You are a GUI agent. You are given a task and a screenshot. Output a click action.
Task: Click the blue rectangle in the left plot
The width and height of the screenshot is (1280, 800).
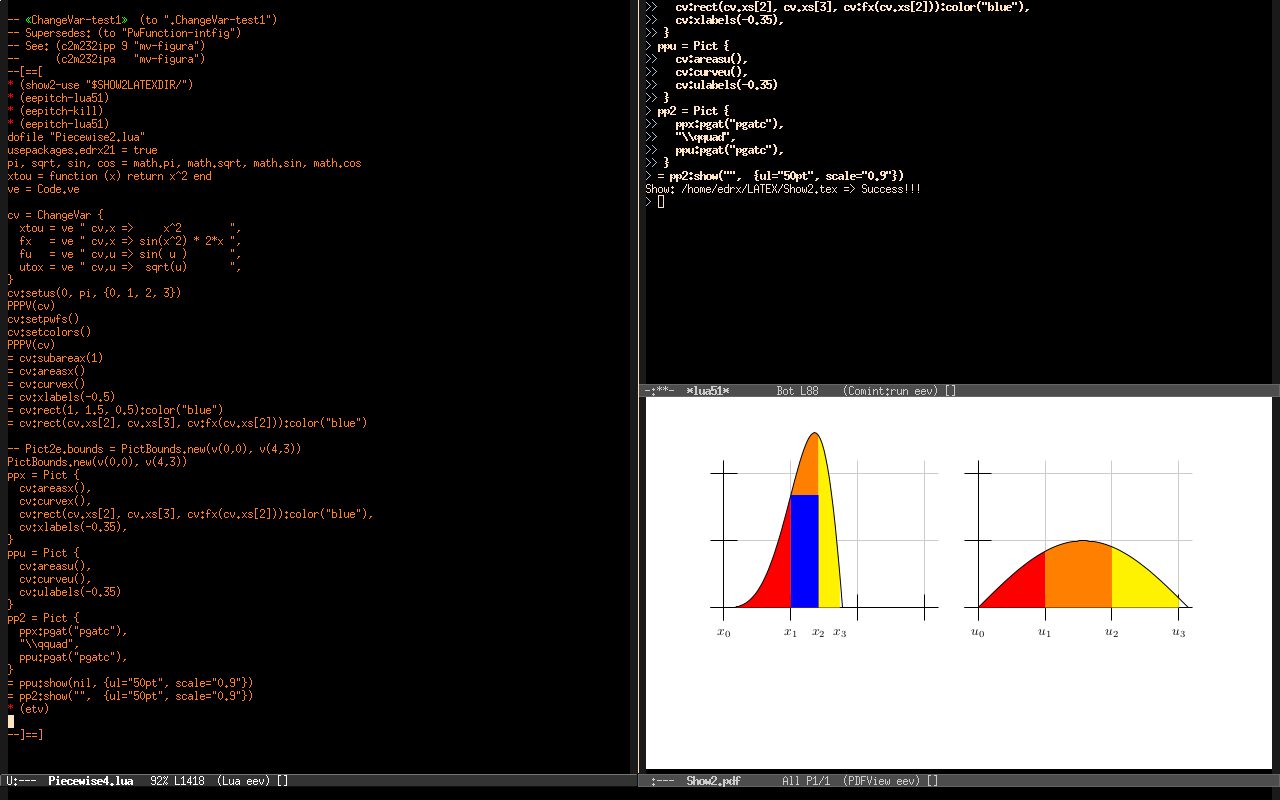click(805, 551)
